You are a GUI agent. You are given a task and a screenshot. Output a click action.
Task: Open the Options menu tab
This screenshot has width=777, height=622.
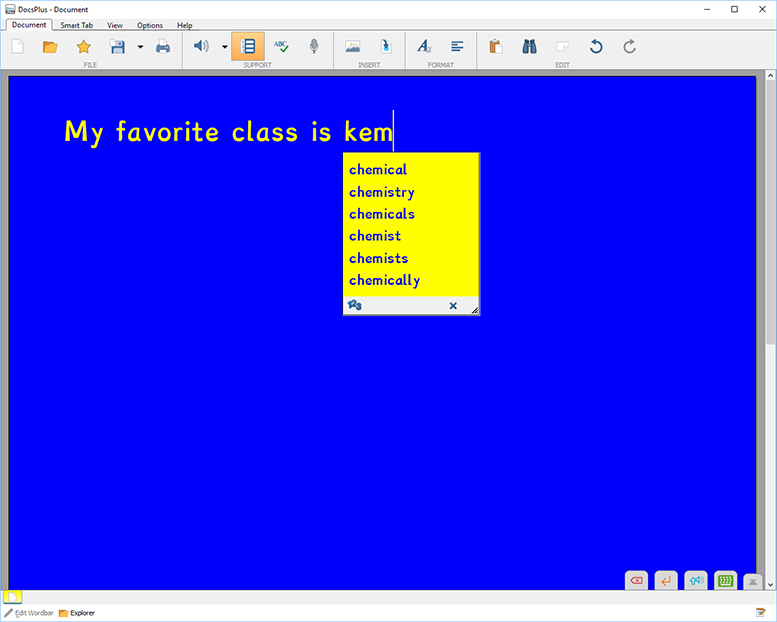point(150,25)
